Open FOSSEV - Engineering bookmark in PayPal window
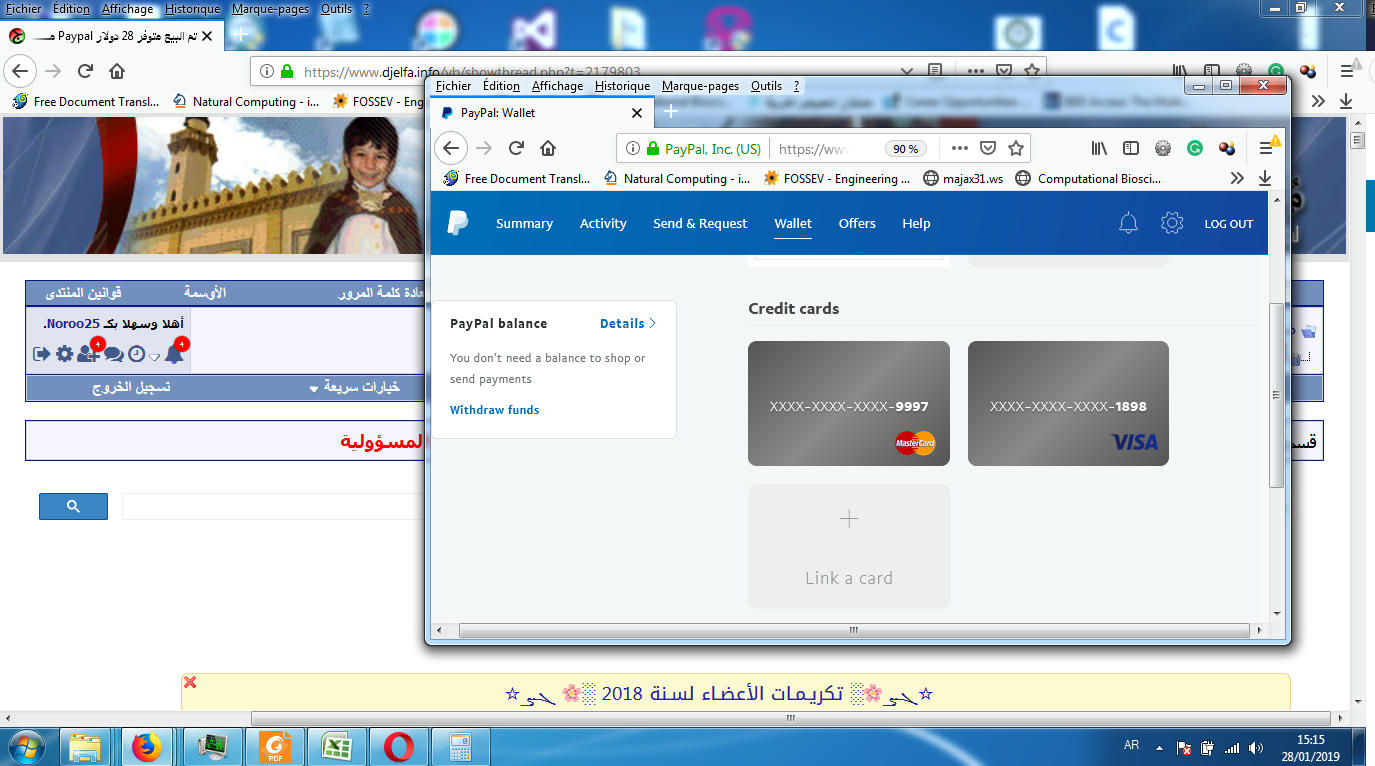Viewport: 1375px width, 766px height. (x=837, y=179)
